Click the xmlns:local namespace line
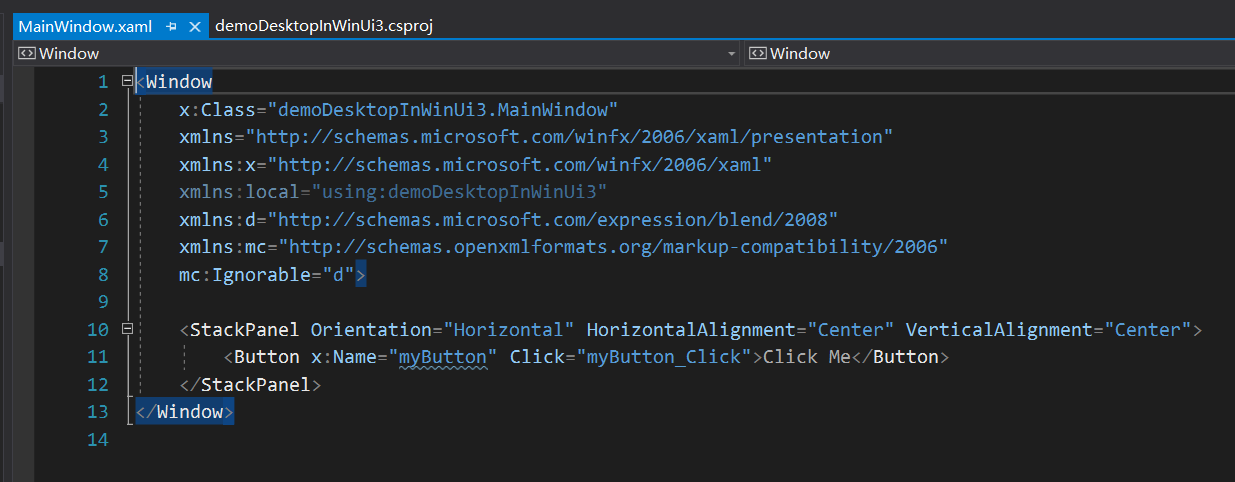This screenshot has height=482, width=1235. pyautogui.click(x=393, y=192)
